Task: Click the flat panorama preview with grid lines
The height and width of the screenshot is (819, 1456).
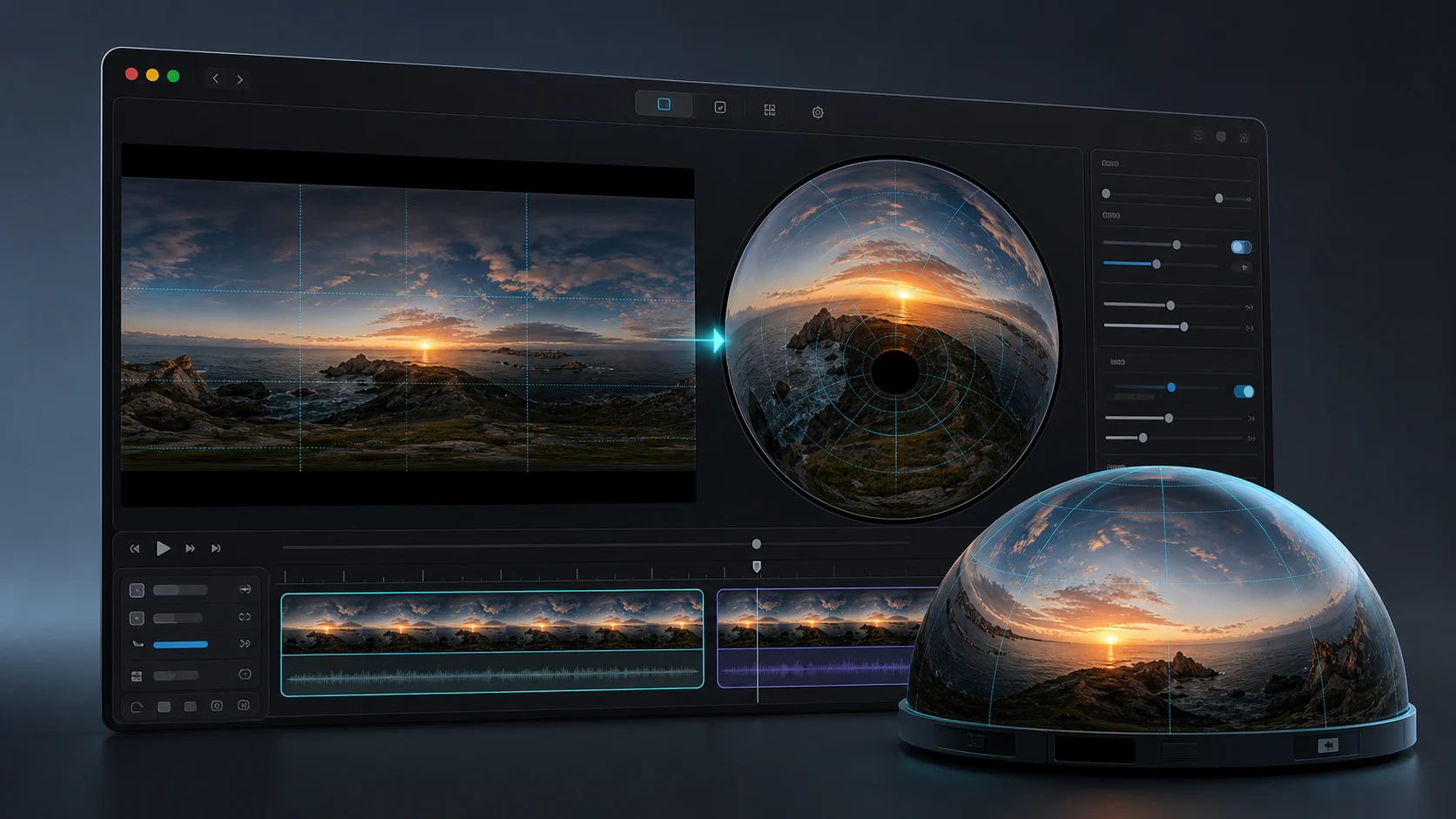Action: click(408, 324)
